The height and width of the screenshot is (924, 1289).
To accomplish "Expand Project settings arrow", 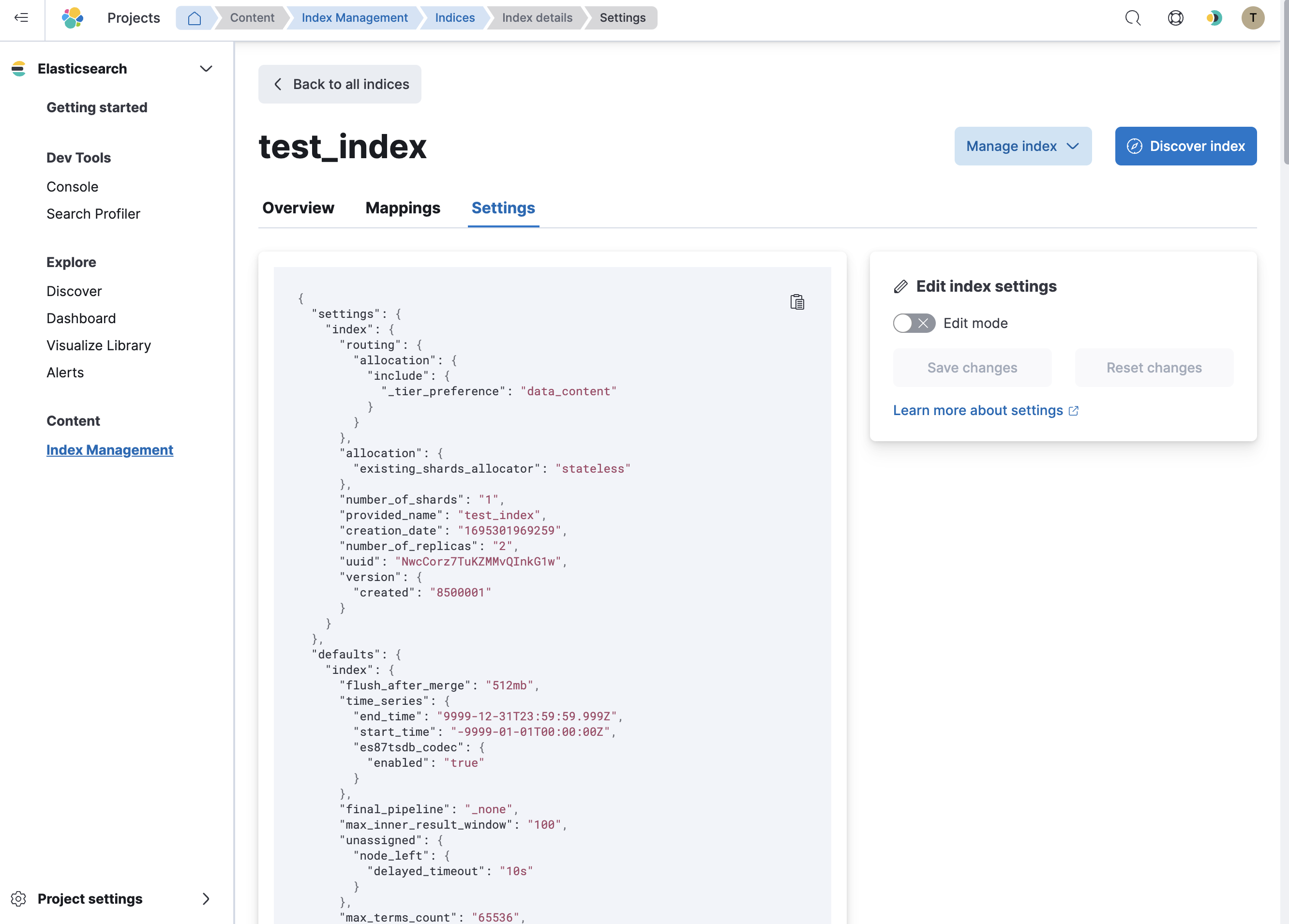I will click(206, 898).
